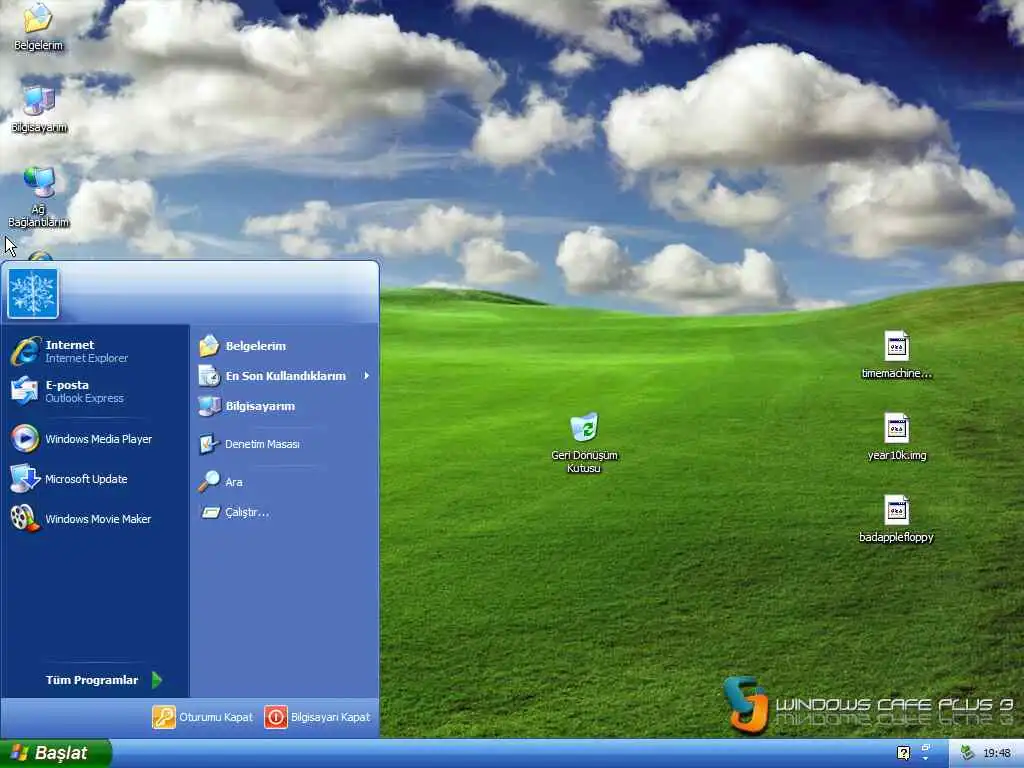Open En Son Kullandıklarım entry
The width and height of the screenshot is (1024, 768).
(x=284, y=376)
